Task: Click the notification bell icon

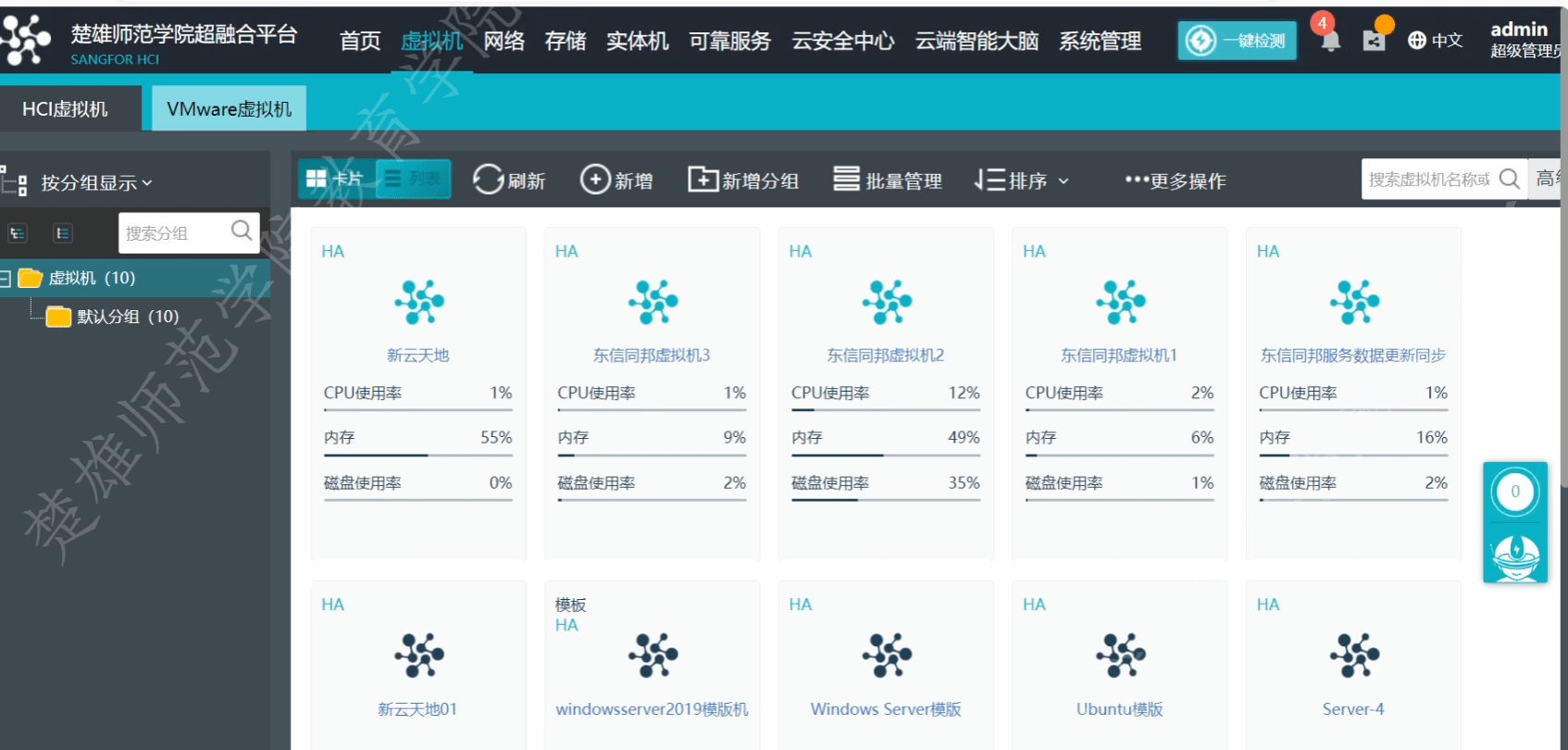Action: click(1330, 40)
